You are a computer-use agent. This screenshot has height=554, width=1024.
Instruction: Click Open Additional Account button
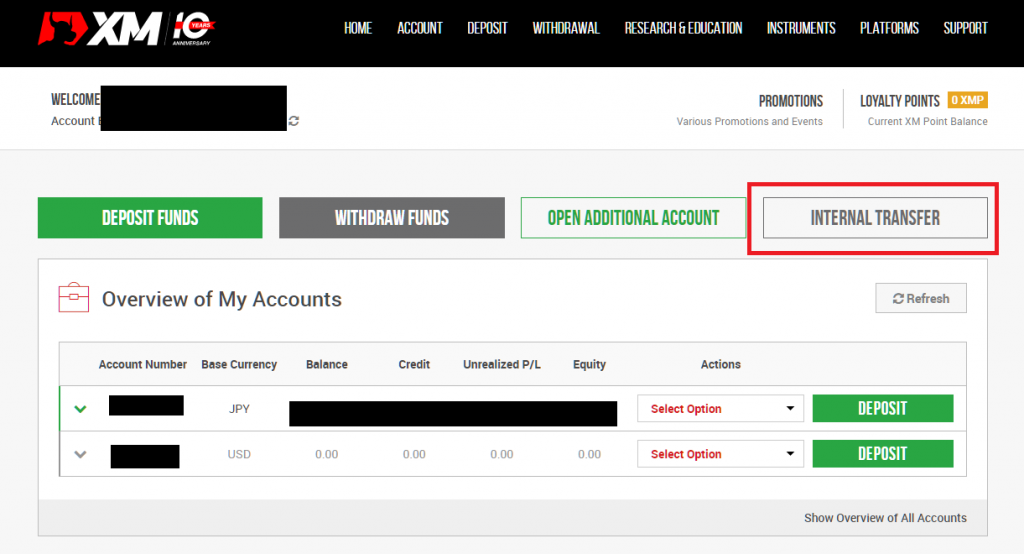(x=633, y=218)
